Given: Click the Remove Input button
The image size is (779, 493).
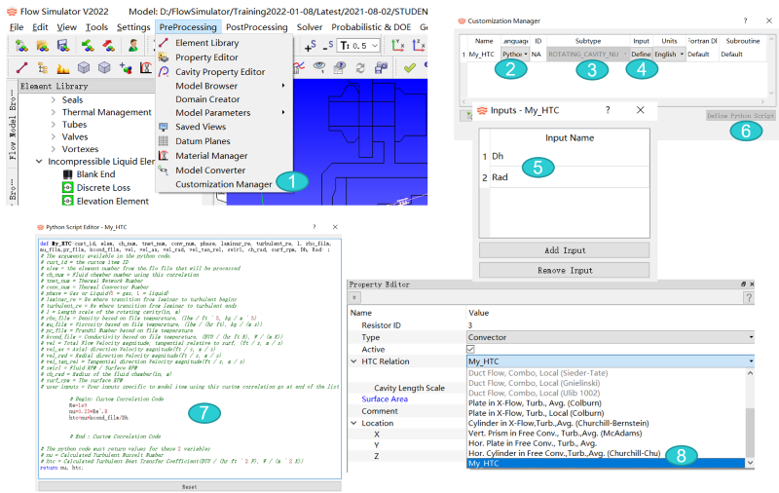Looking at the screenshot, I should tap(564, 270).
